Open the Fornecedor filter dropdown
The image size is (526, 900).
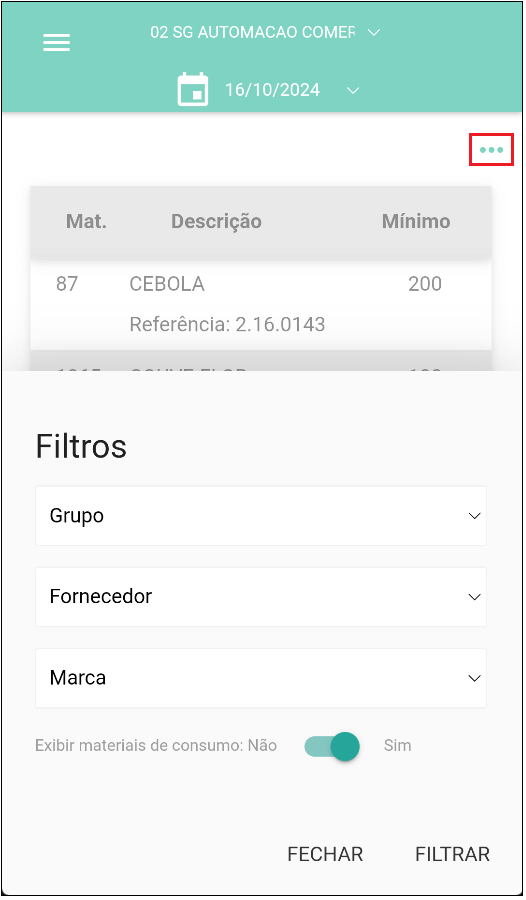[x=261, y=597]
